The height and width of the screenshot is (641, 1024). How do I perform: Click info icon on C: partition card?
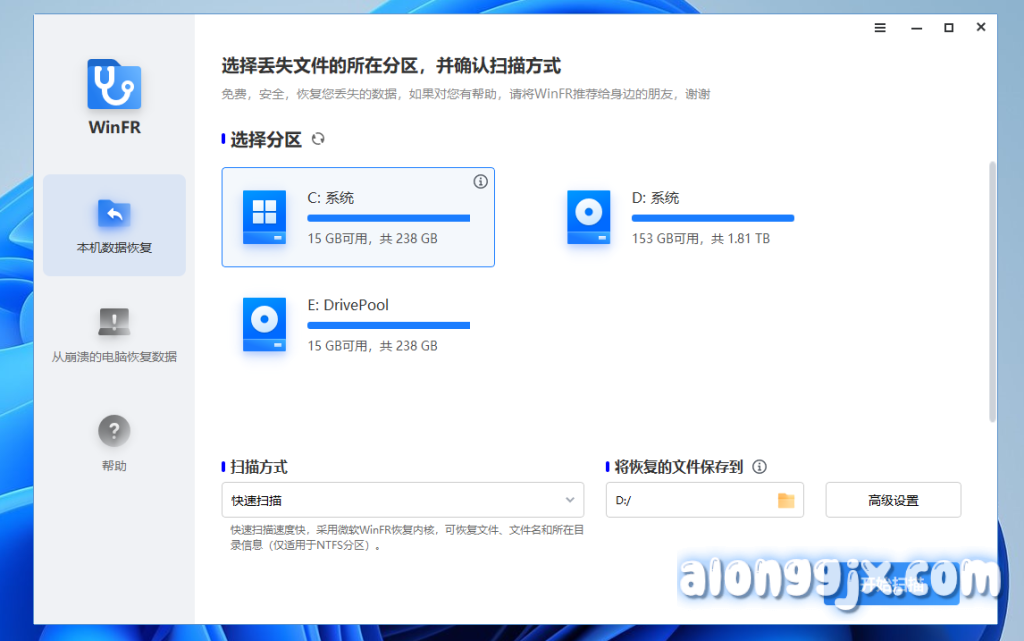[480, 181]
